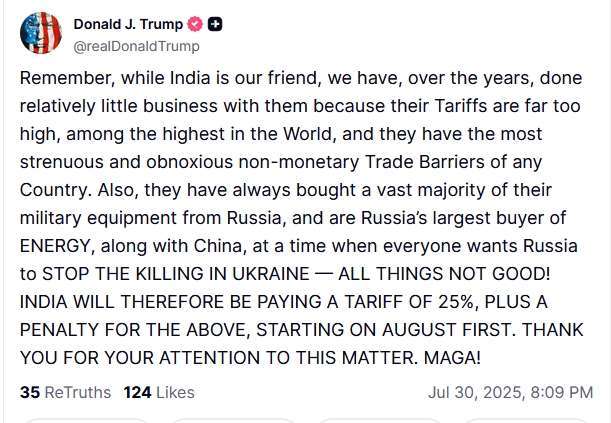Click the first rounded button below post
Viewport: 611px width, 423px height.
86,421
